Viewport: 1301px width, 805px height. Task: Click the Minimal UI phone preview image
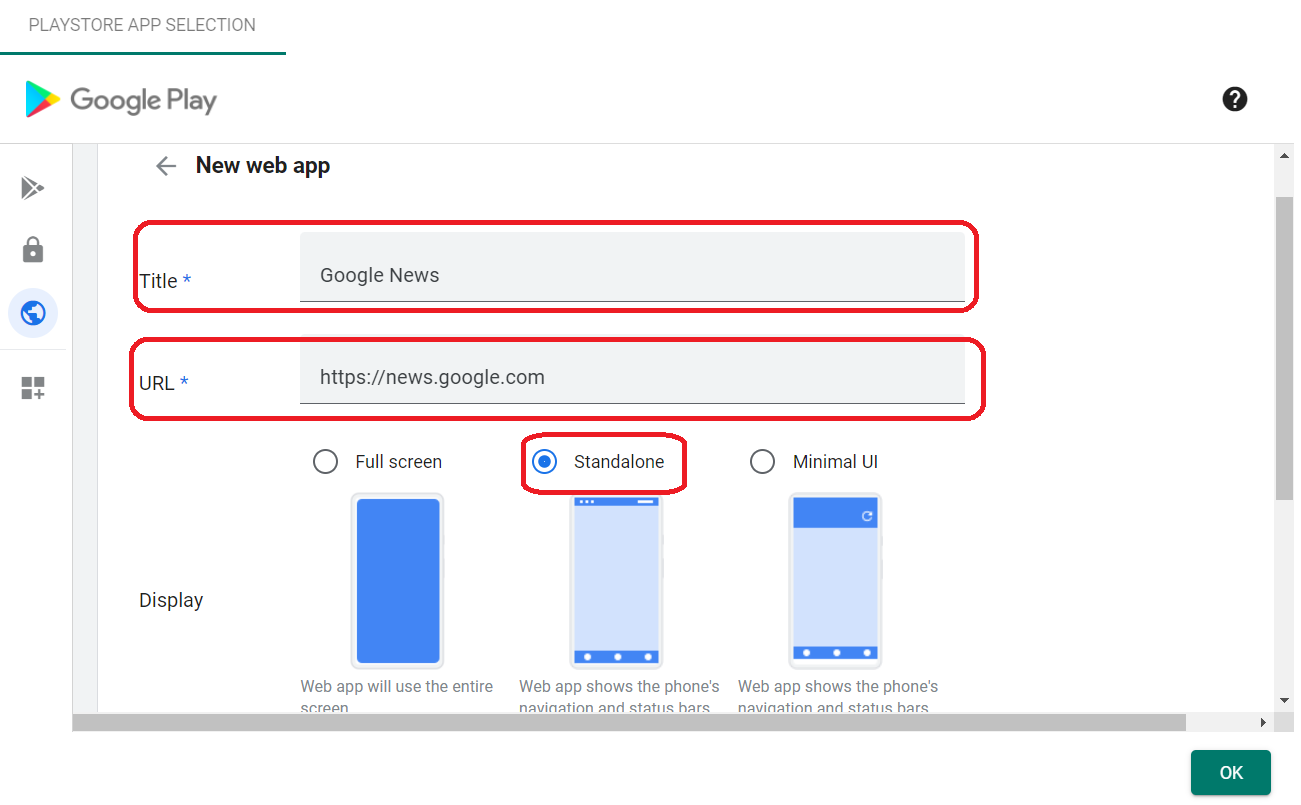835,581
